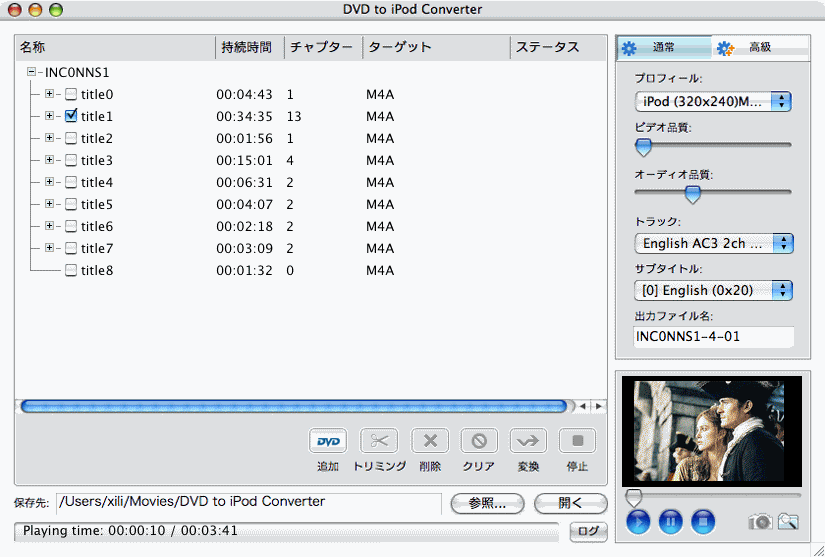Open the ログ log button
825x557 pixels.
coord(588,531)
